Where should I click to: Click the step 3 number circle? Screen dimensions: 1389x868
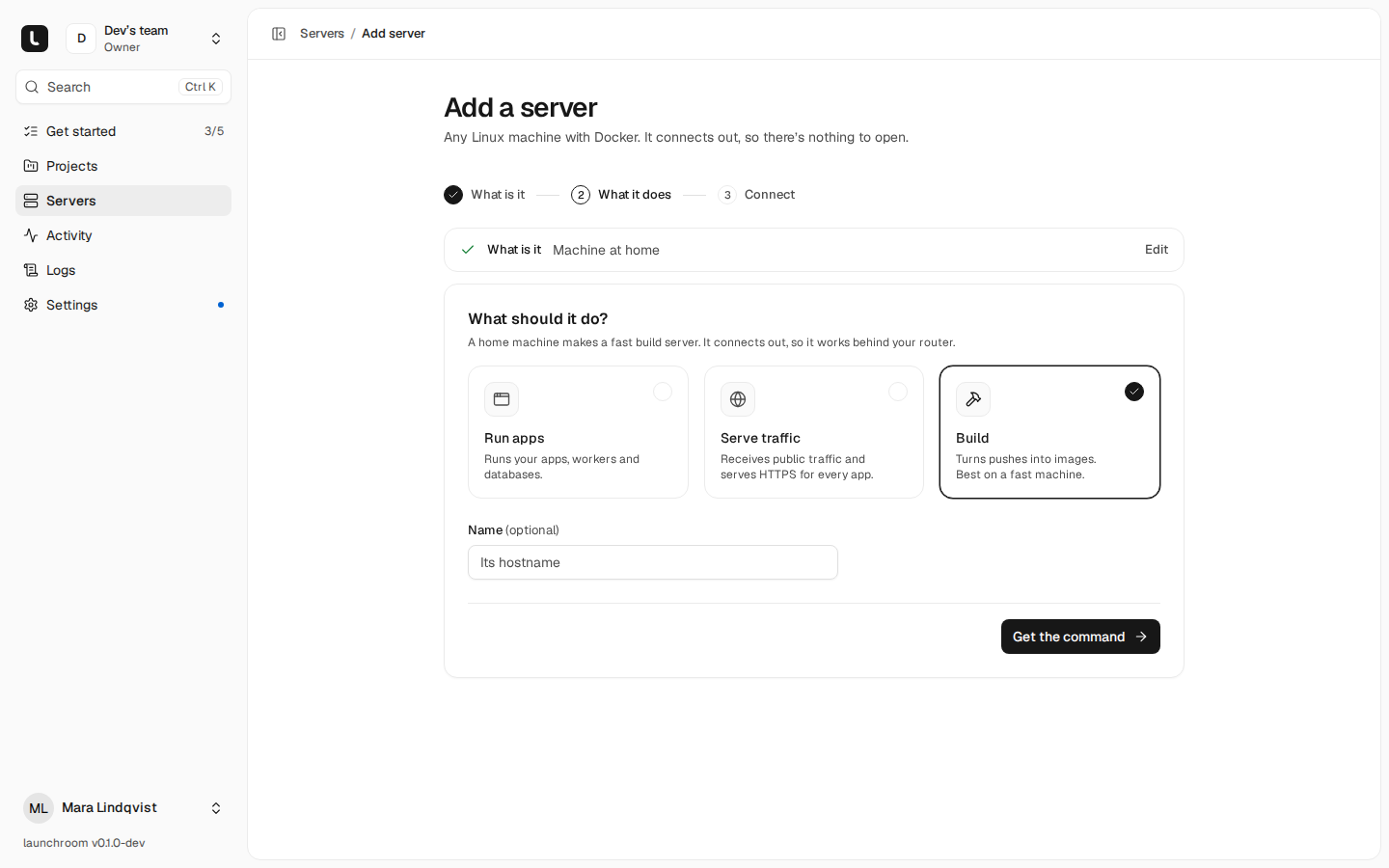click(727, 195)
